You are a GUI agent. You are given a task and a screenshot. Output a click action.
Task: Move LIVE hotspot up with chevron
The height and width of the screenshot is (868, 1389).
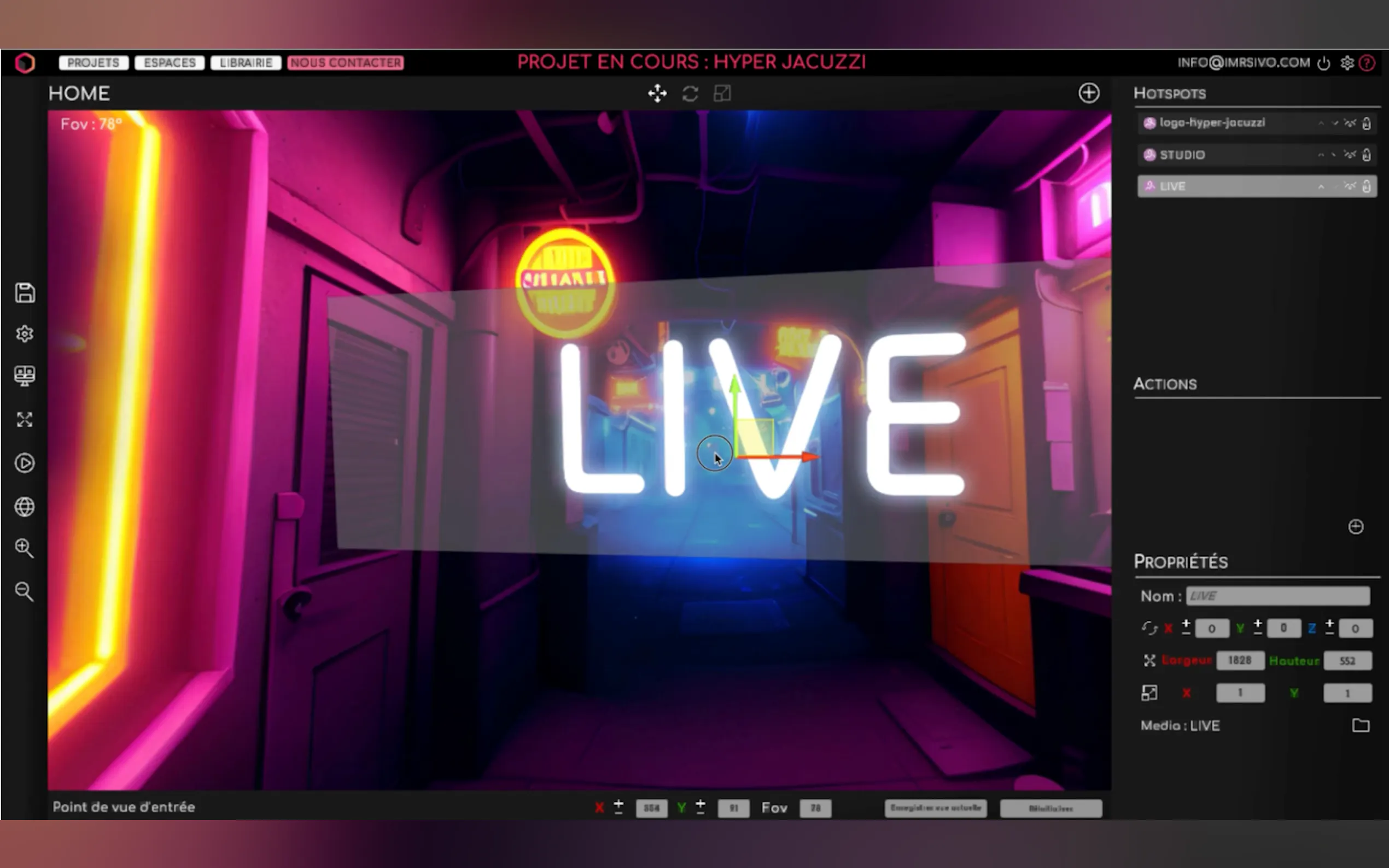click(1321, 186)
